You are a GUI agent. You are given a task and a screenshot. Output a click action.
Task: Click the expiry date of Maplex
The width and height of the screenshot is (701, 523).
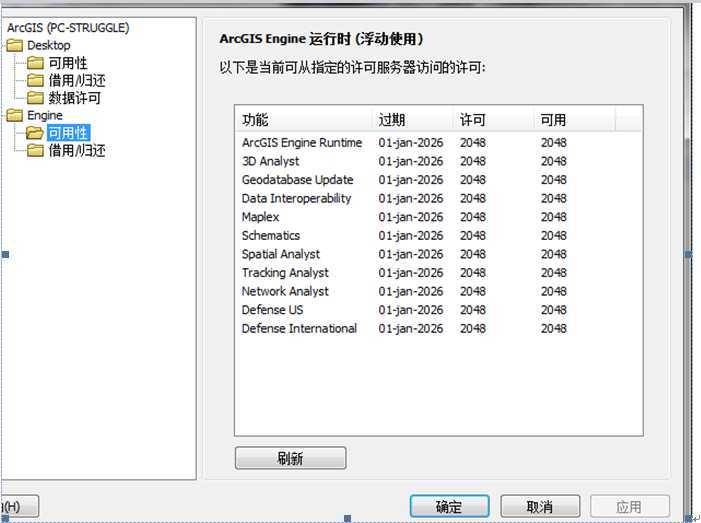pos(411,217)
